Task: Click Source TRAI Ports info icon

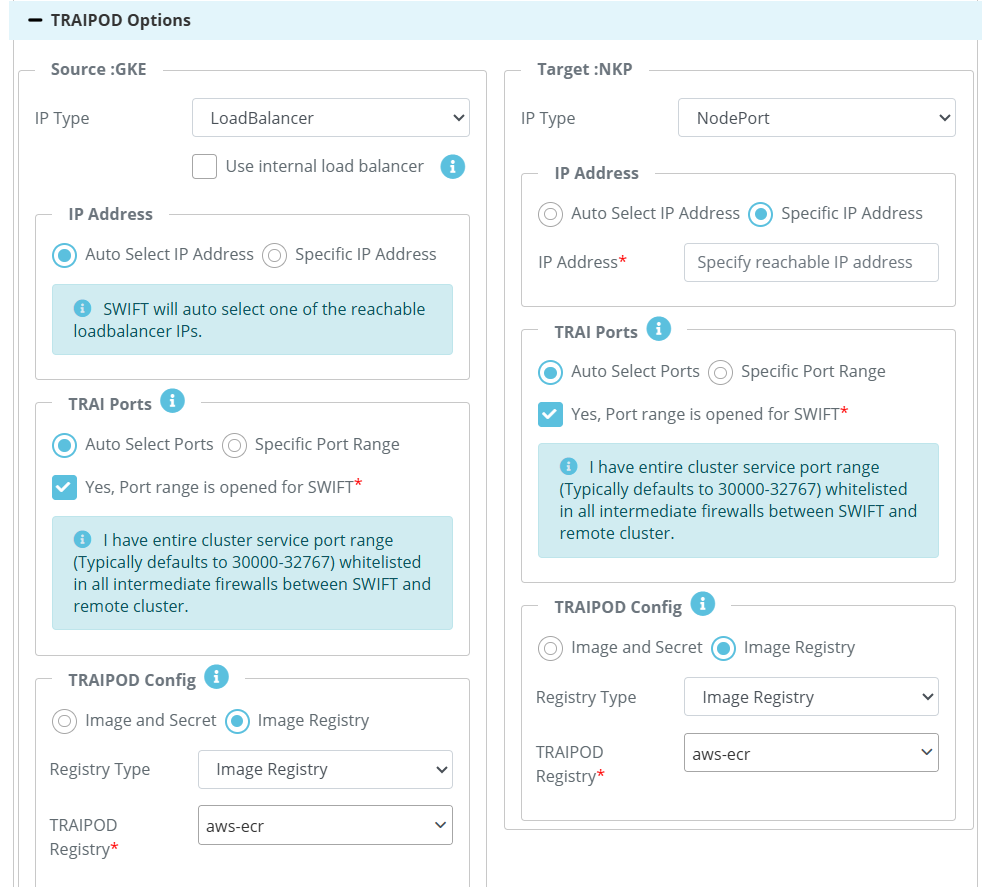Action: click(x=172, y=401)
